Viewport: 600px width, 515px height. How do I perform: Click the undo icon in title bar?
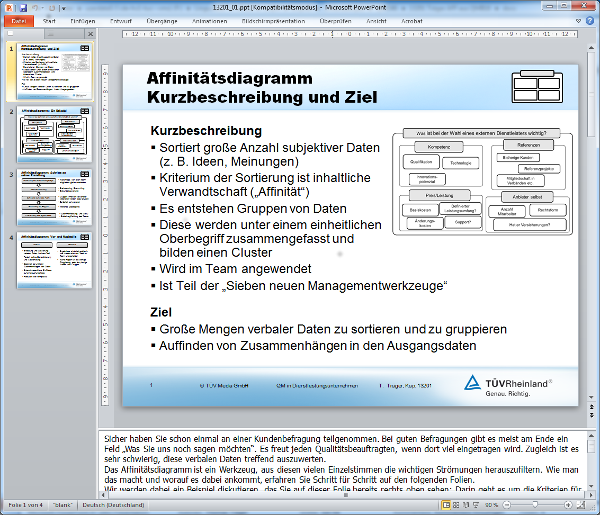pos(37,6)
